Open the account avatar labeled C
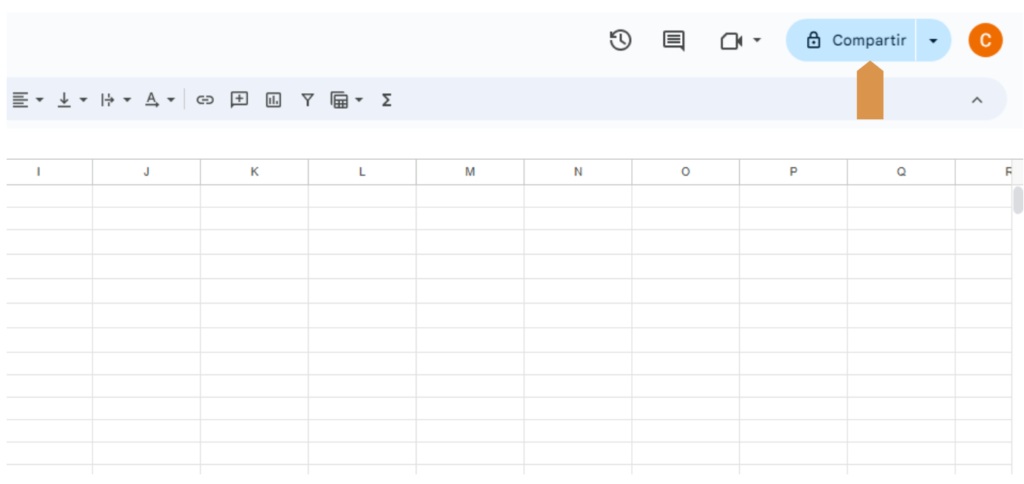This screenshot has width=1024, height=484. [x=985, y=40]
